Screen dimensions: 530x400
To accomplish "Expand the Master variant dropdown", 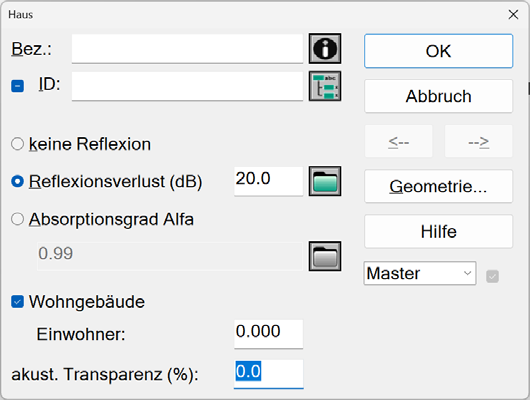I will pos(420,273).
